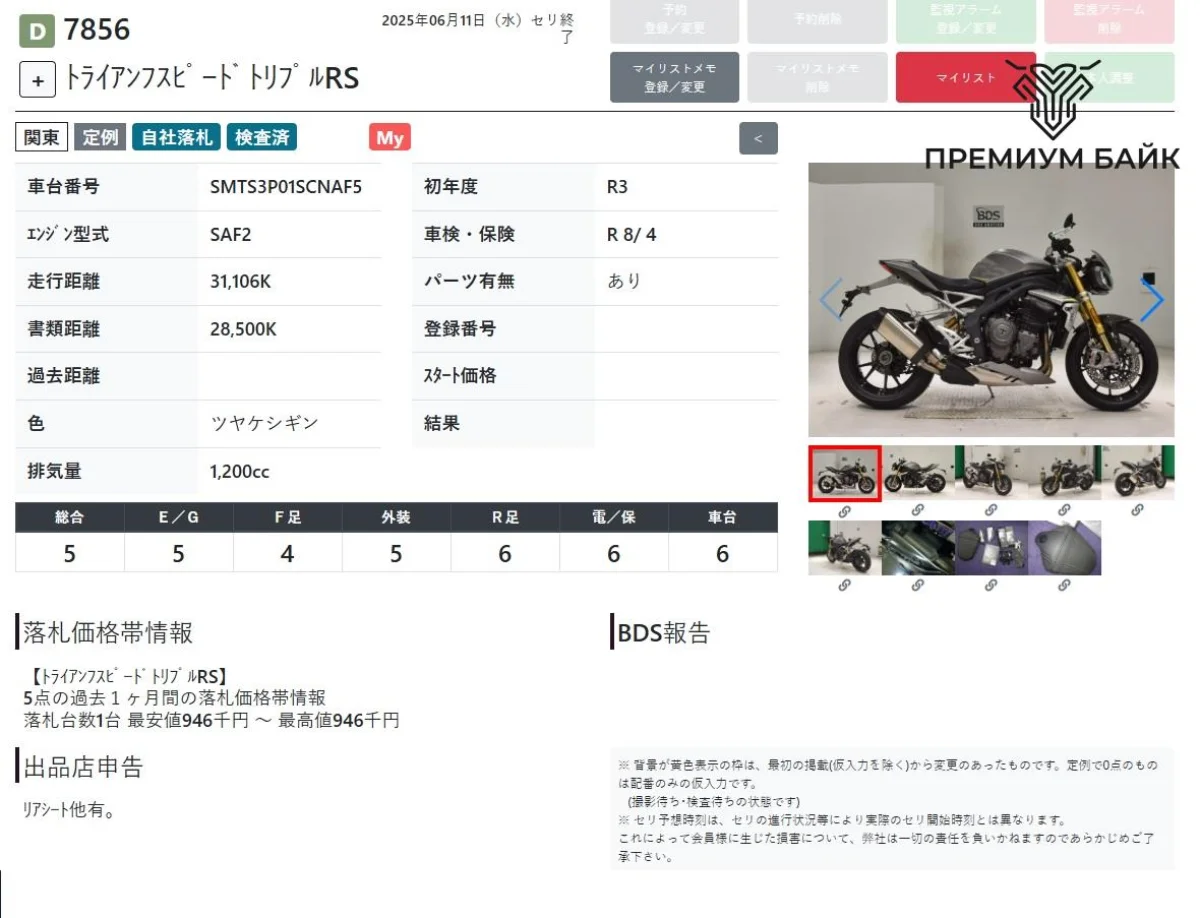This screenshot has width=1200, height=918.
Task: Collapse the panel with the gray < button
Action: pos(758,138)
